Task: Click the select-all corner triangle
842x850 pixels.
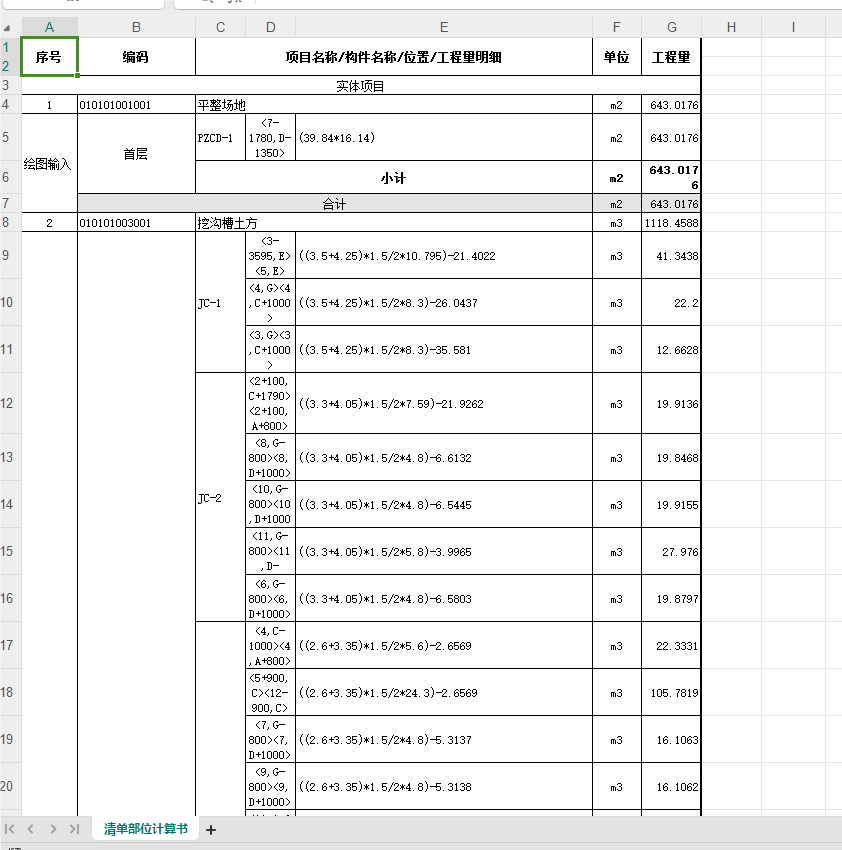Action: (7, 28)
